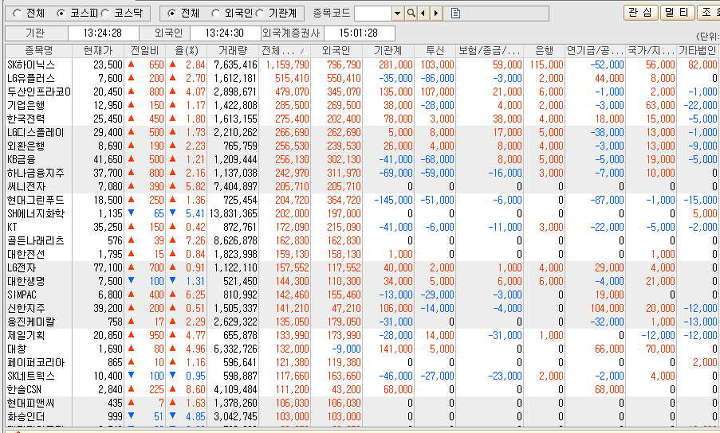Viewport: 720px width, 433px height.
Task: Select the 한국전력 row
Action: 362,119
